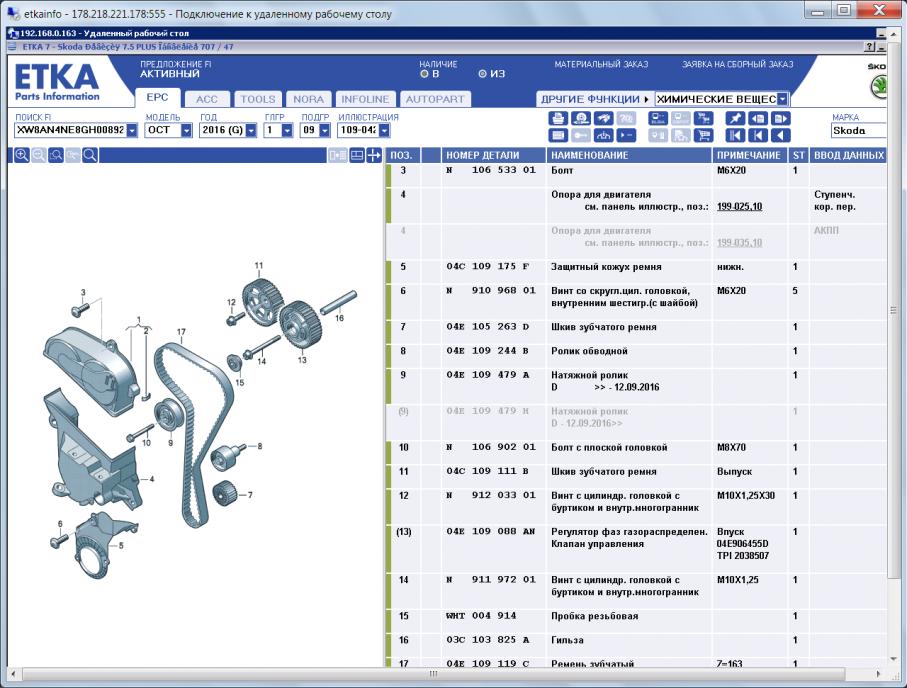Switch to the NORA tab

pos(308,100)
